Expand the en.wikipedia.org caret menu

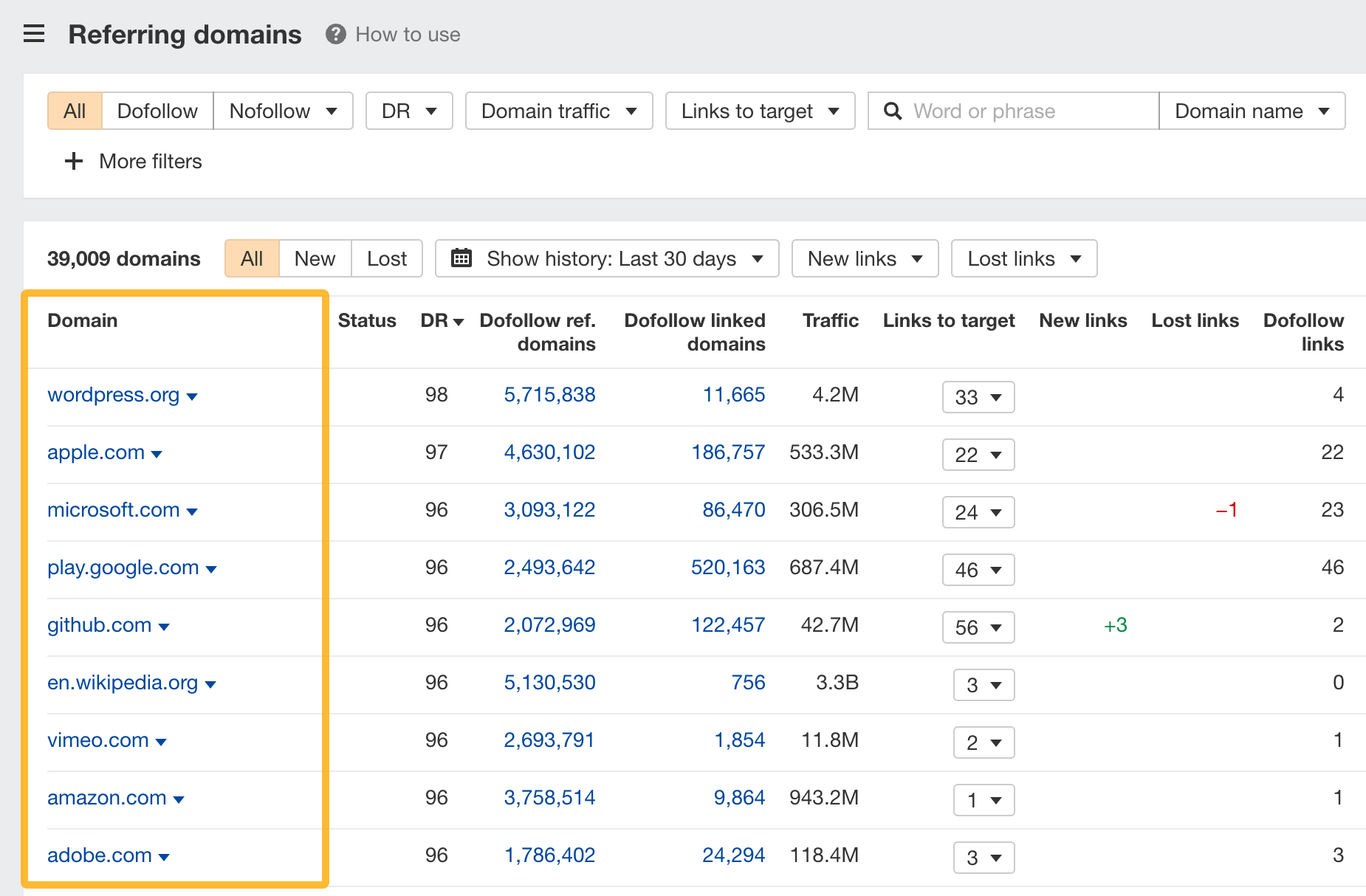point(210,685)
